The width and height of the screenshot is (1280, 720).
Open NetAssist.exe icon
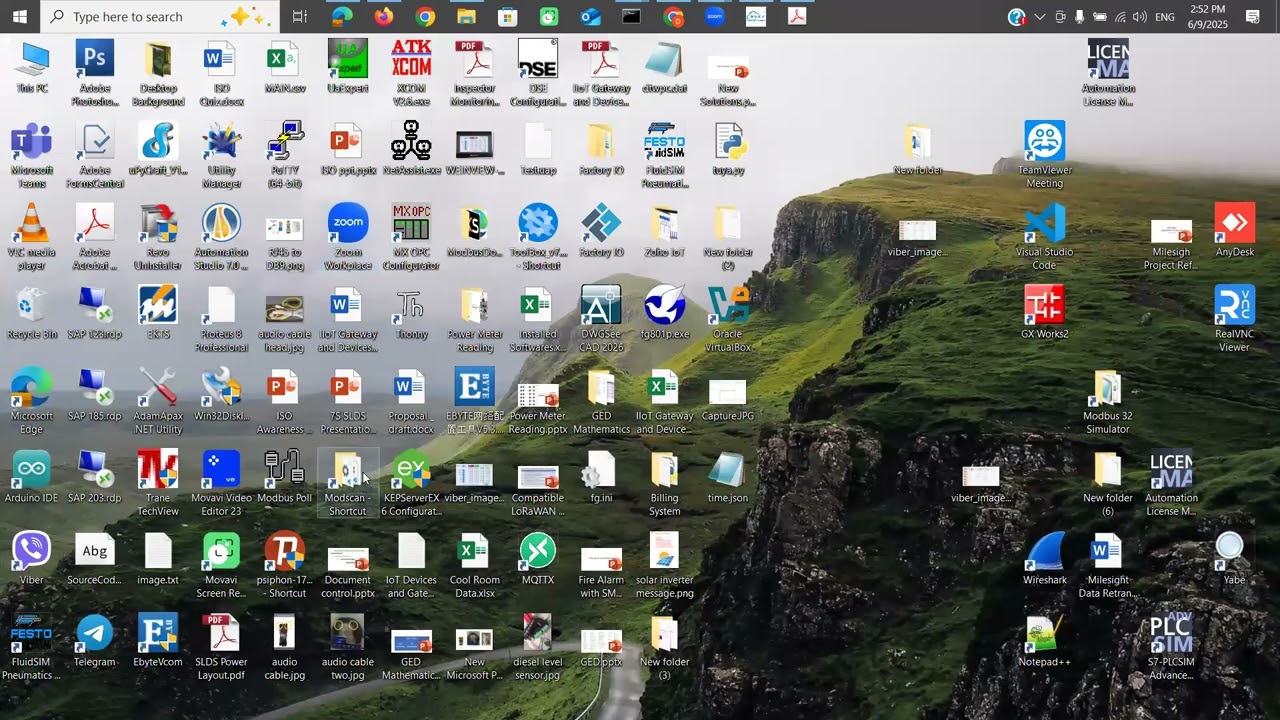pyautogui.click(x=411, y=149)
